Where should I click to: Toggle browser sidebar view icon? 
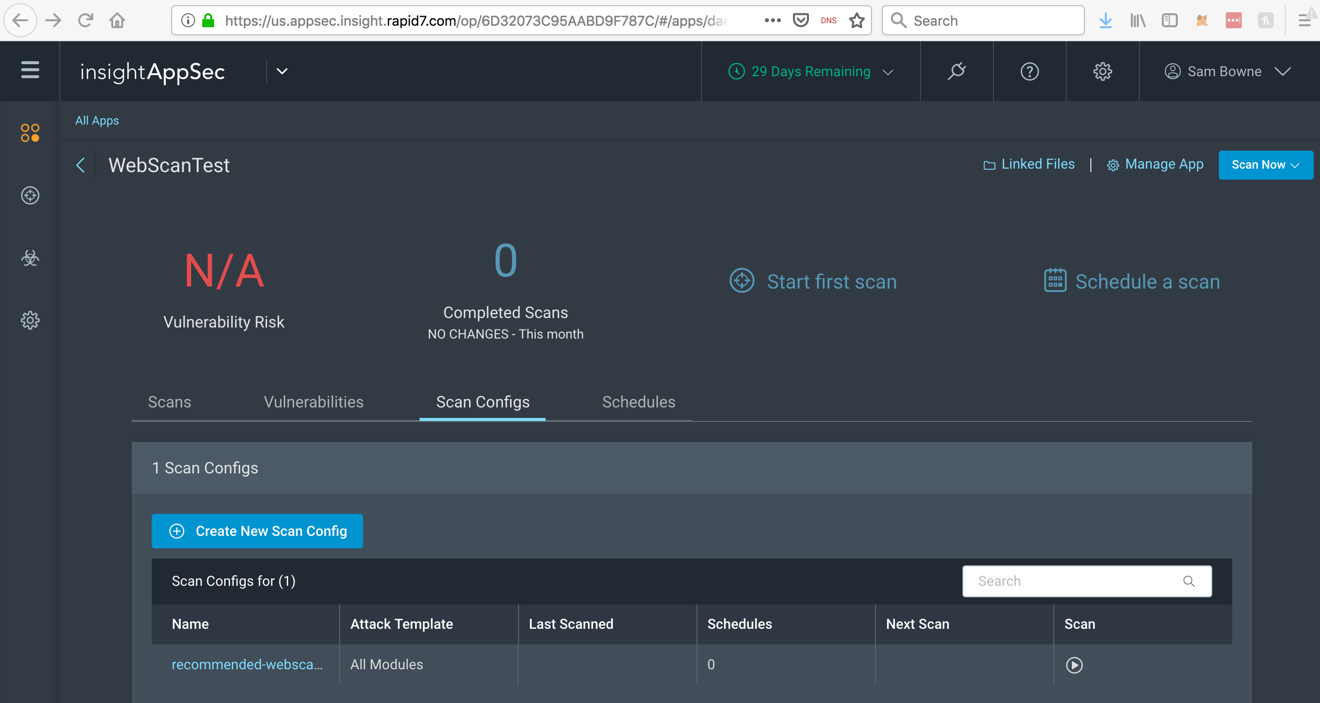[1169, 20]
